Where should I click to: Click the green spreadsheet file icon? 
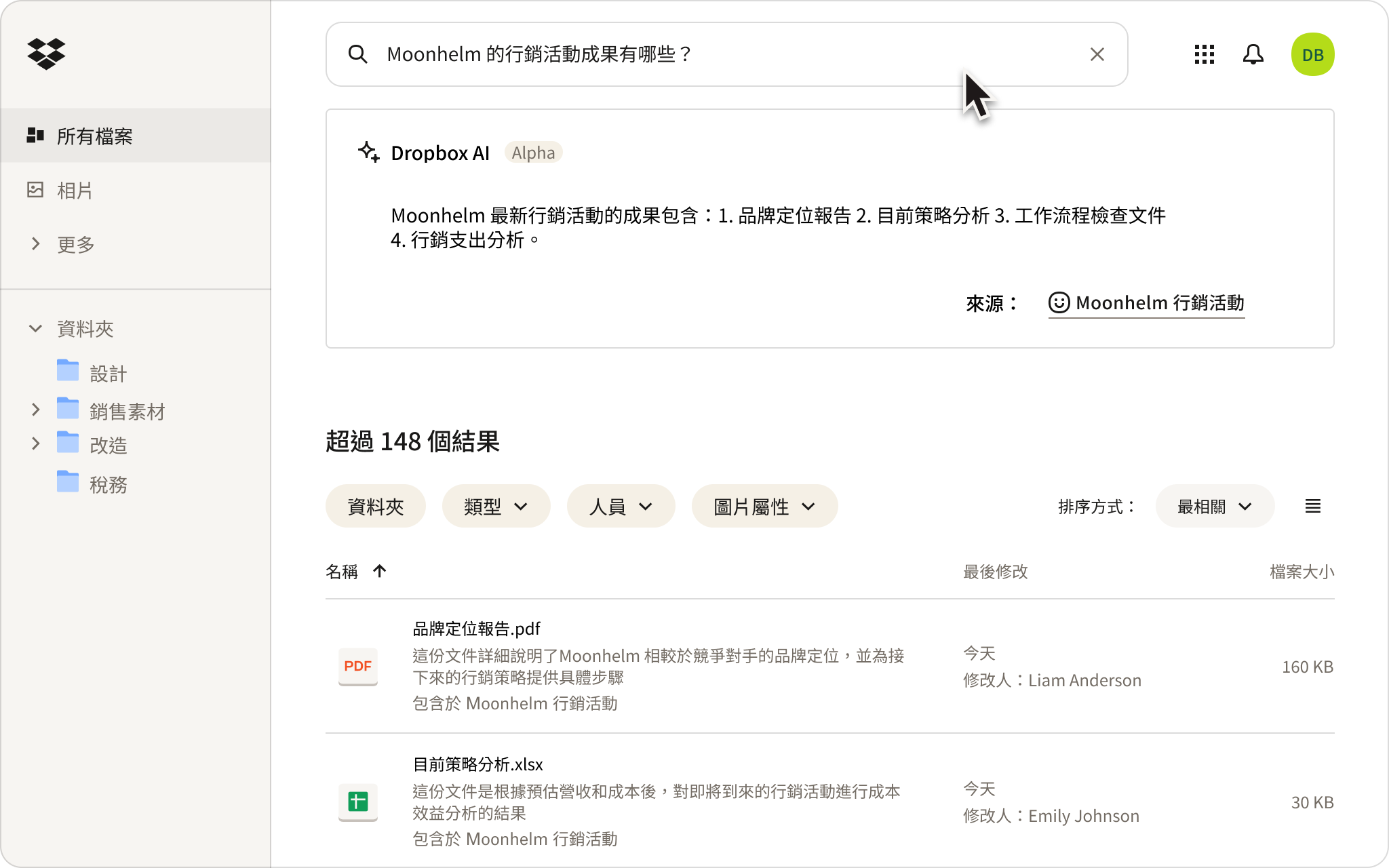pyautogui.click(x=358, y=802)
